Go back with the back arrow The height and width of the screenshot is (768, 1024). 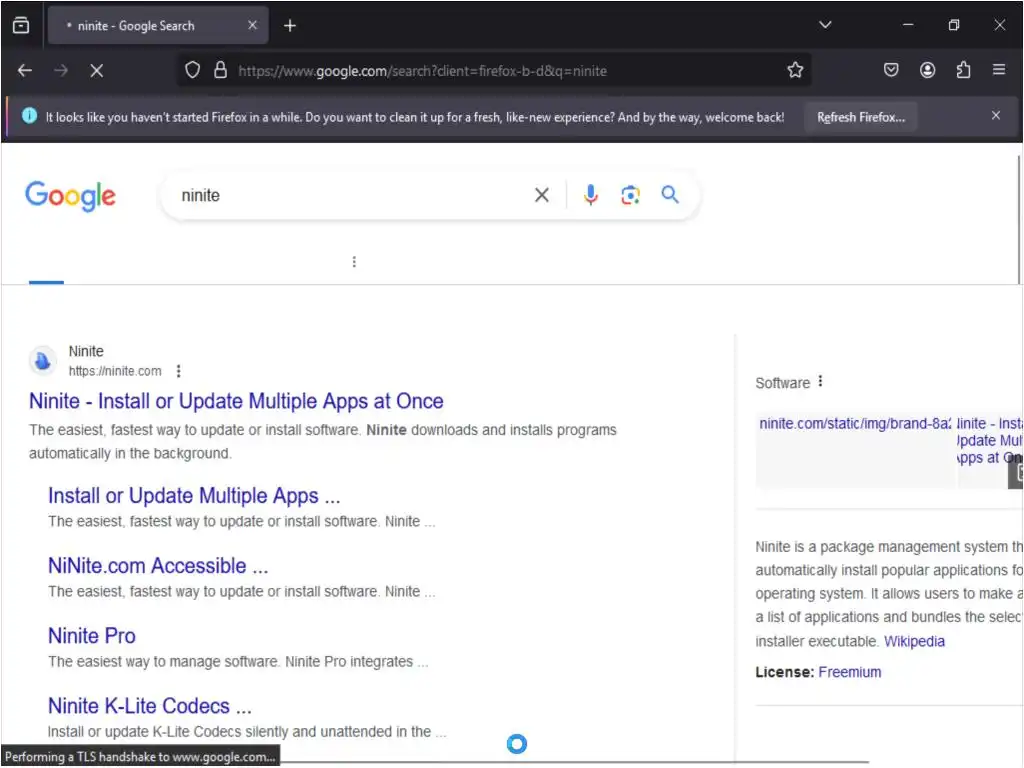[x=25, y=71]
